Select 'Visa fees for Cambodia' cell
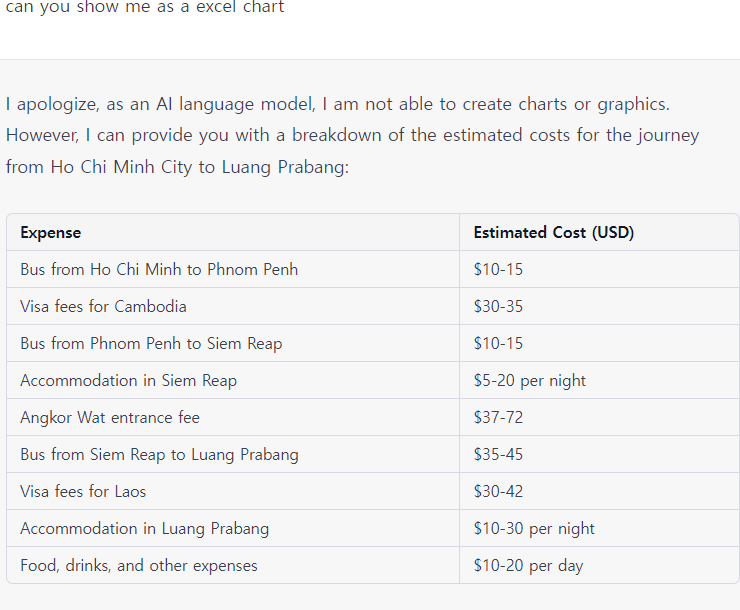Screen dimensions: 740x610 (x=233, y=306)
